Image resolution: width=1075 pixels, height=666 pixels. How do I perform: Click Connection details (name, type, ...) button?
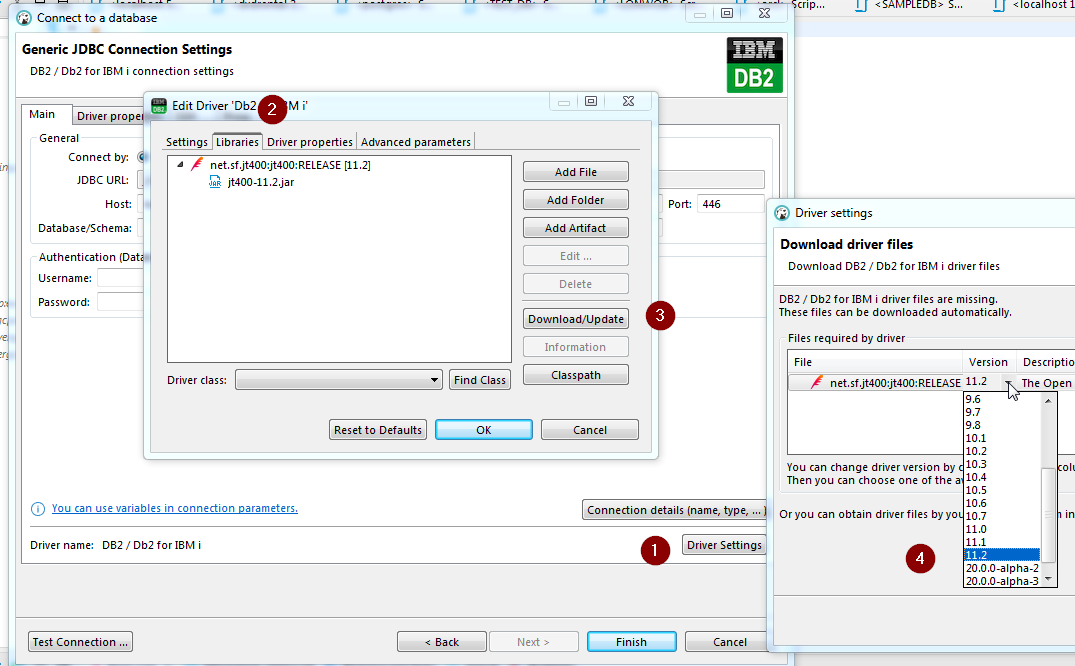(675, 510)
